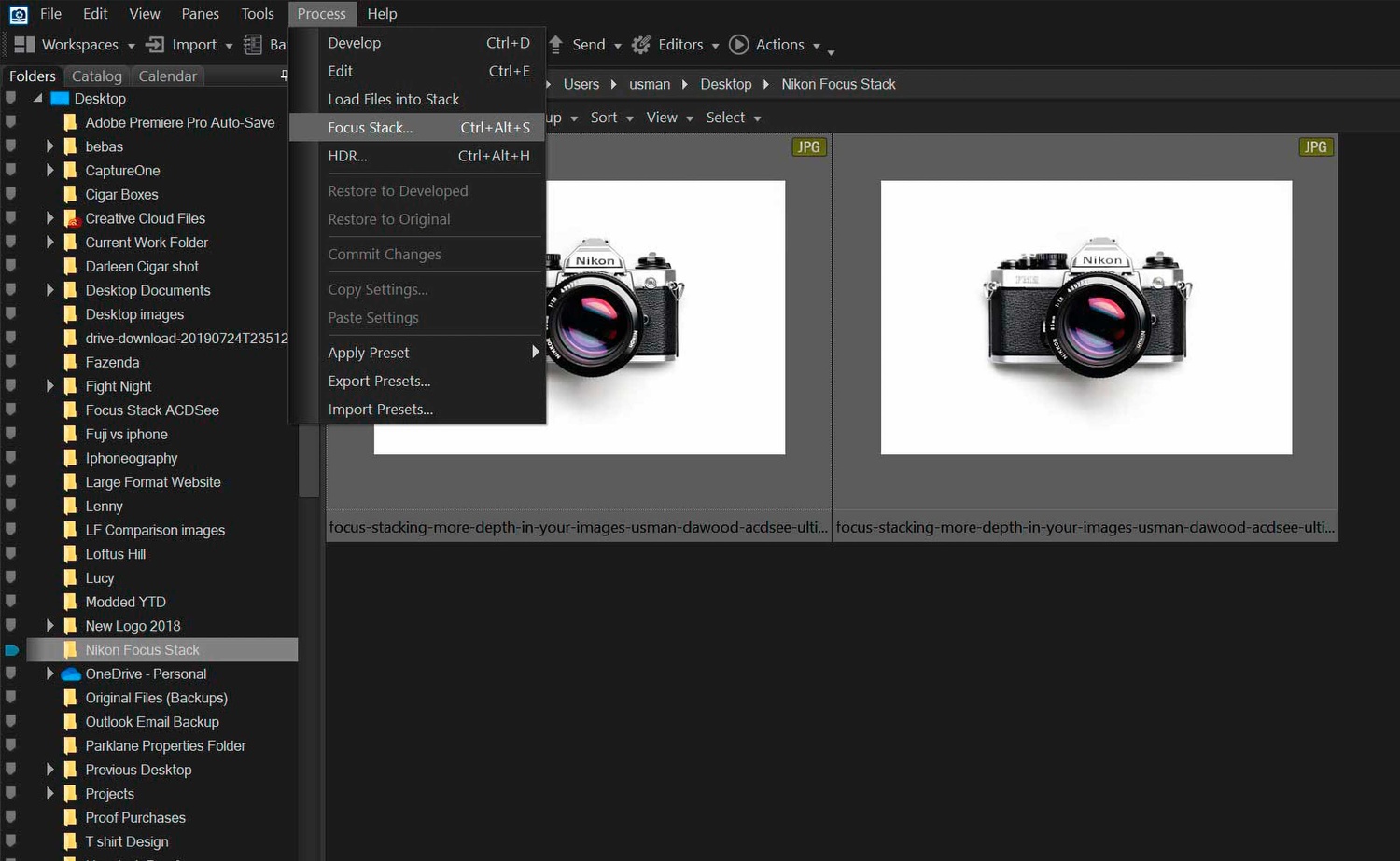Choose HDR... from Process menu
The width and height of the screenshot is (1400, 861).
point(417,156)
